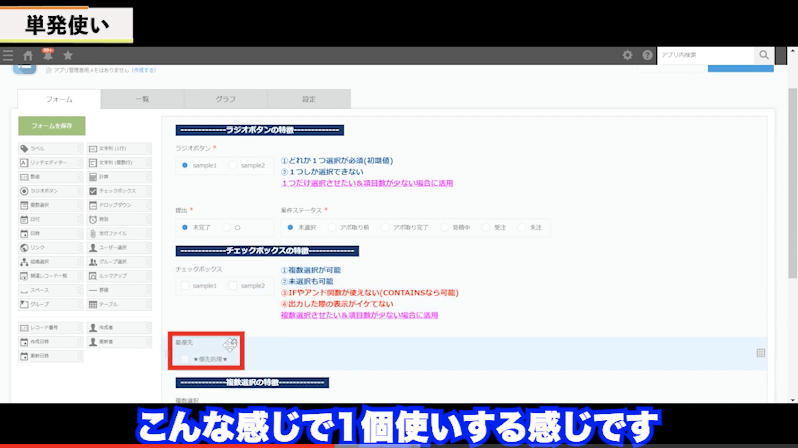Click the help question mark icon
The image size is (798, 448).
click(x=647, y=56)
